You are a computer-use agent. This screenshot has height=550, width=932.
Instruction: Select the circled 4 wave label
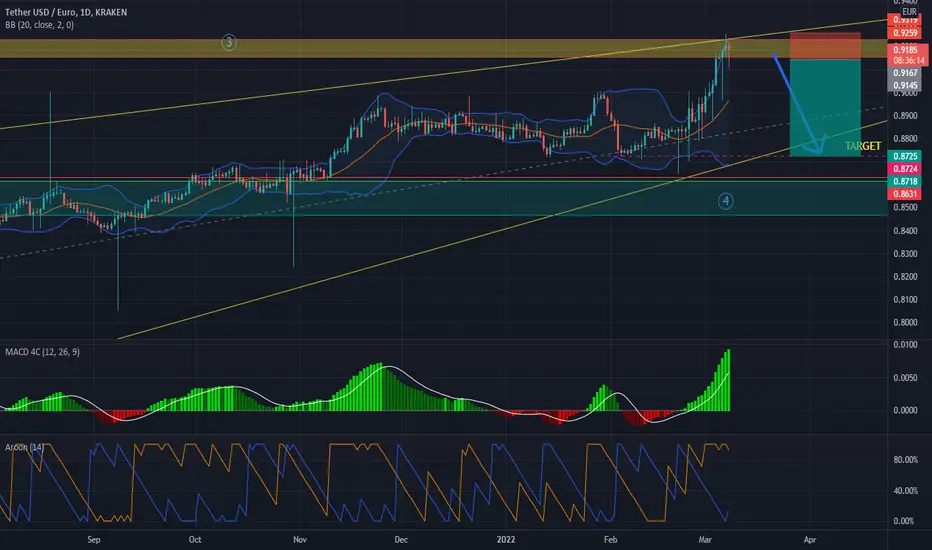point(725,201)
